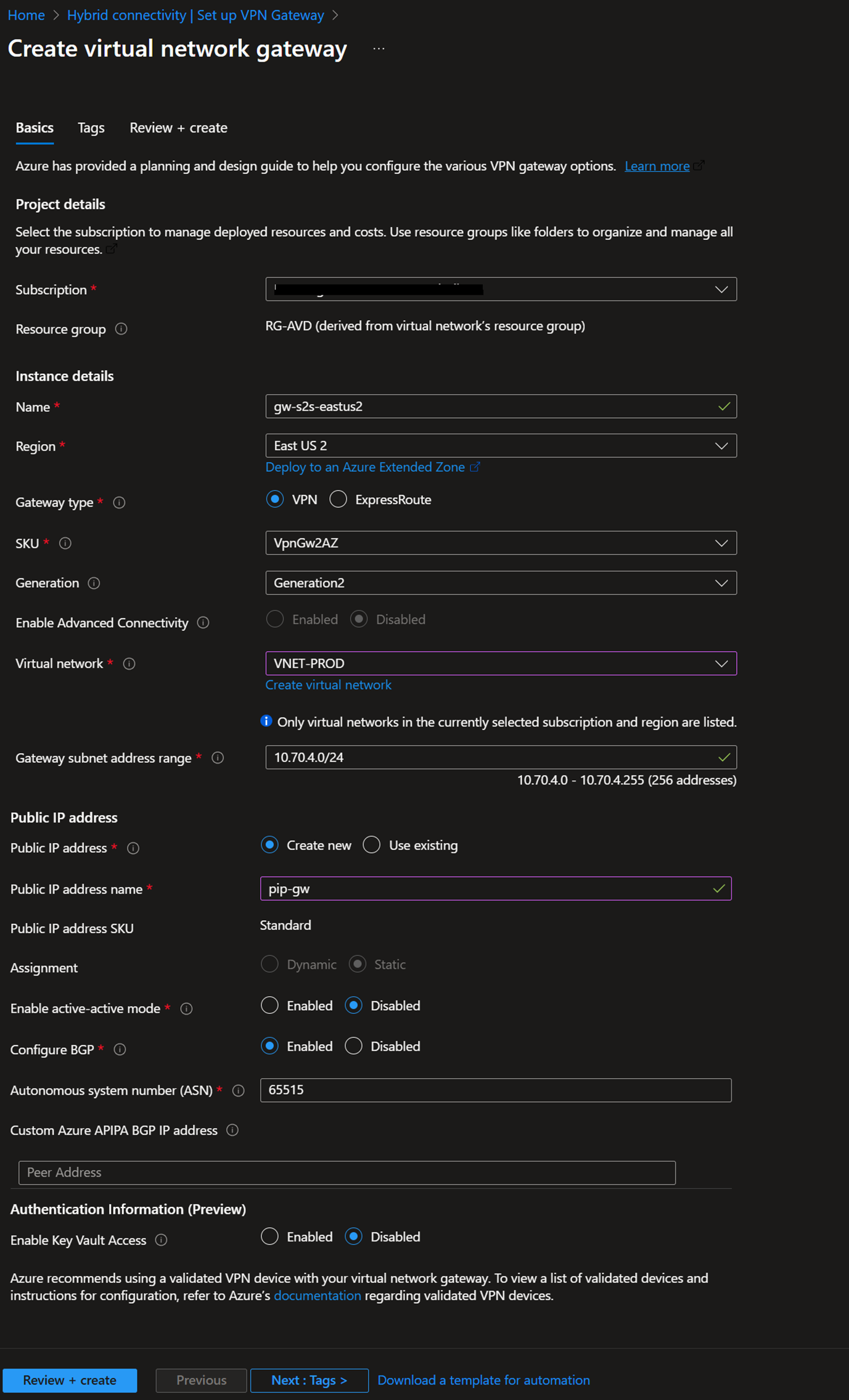
Task: Click Download a template for automation
Action: tap(483, 1380)
